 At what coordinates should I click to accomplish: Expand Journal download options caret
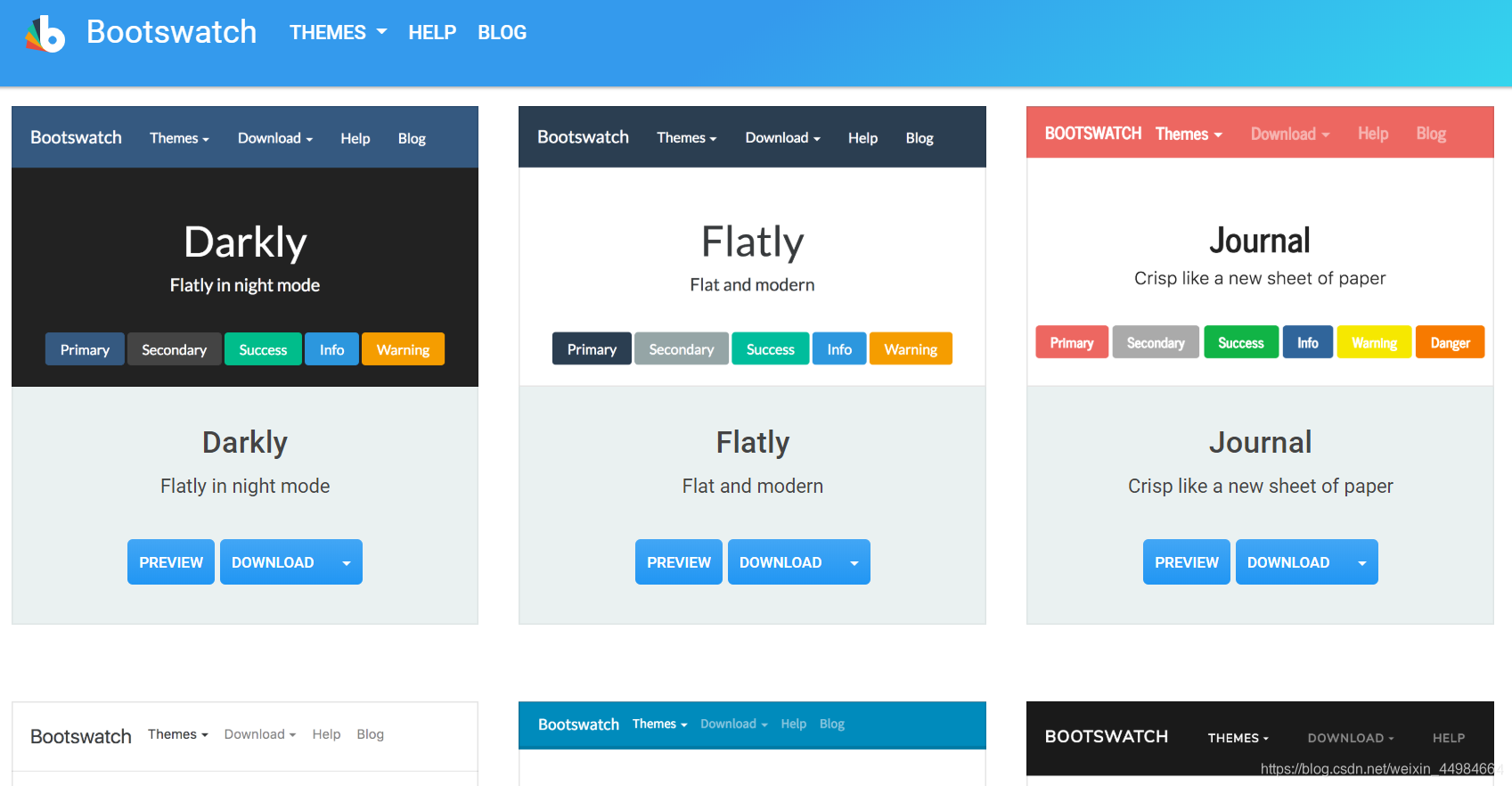point(1362,562)
